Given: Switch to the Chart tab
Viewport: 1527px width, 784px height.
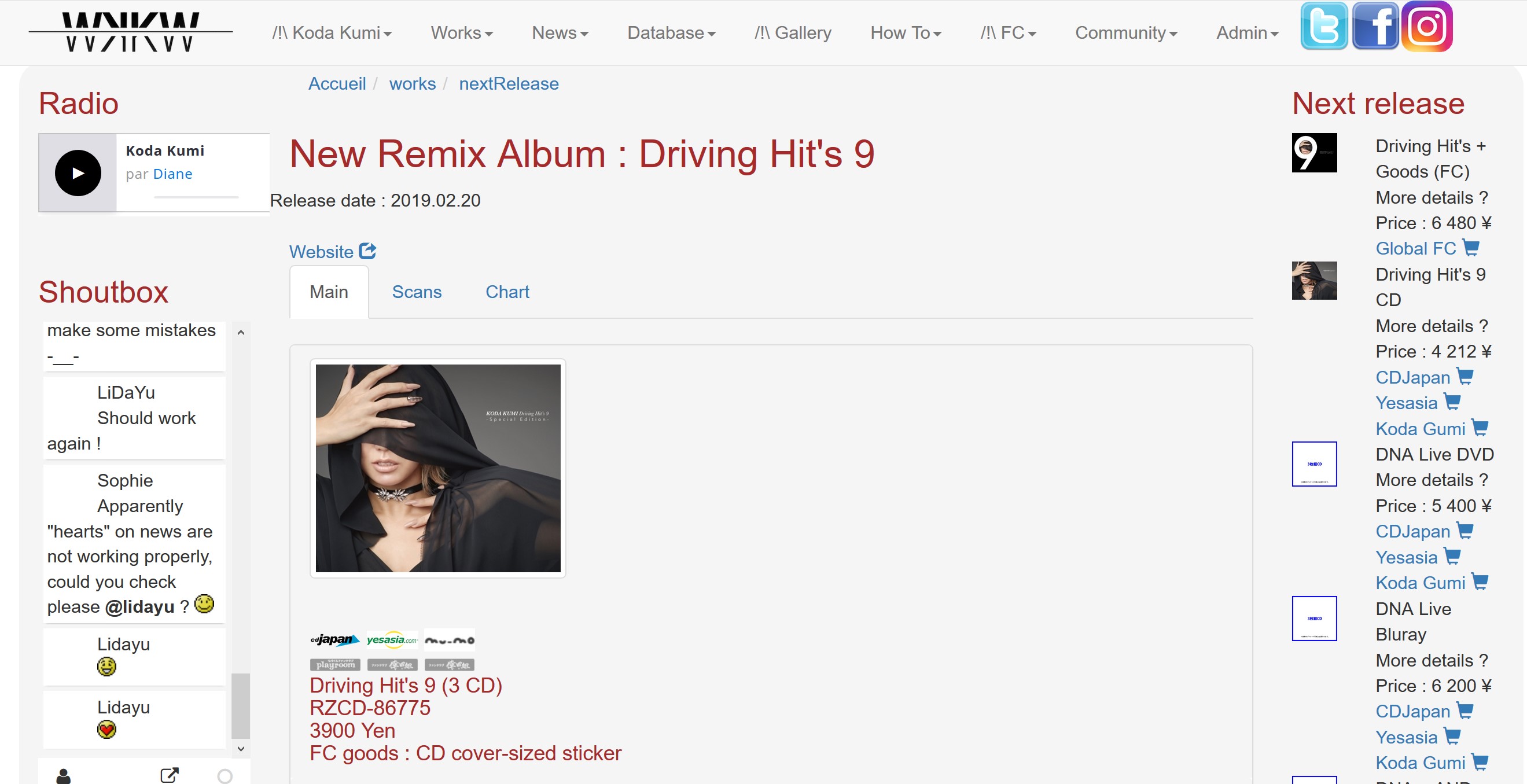Looking at the screenshot, I should coord(507,292).
